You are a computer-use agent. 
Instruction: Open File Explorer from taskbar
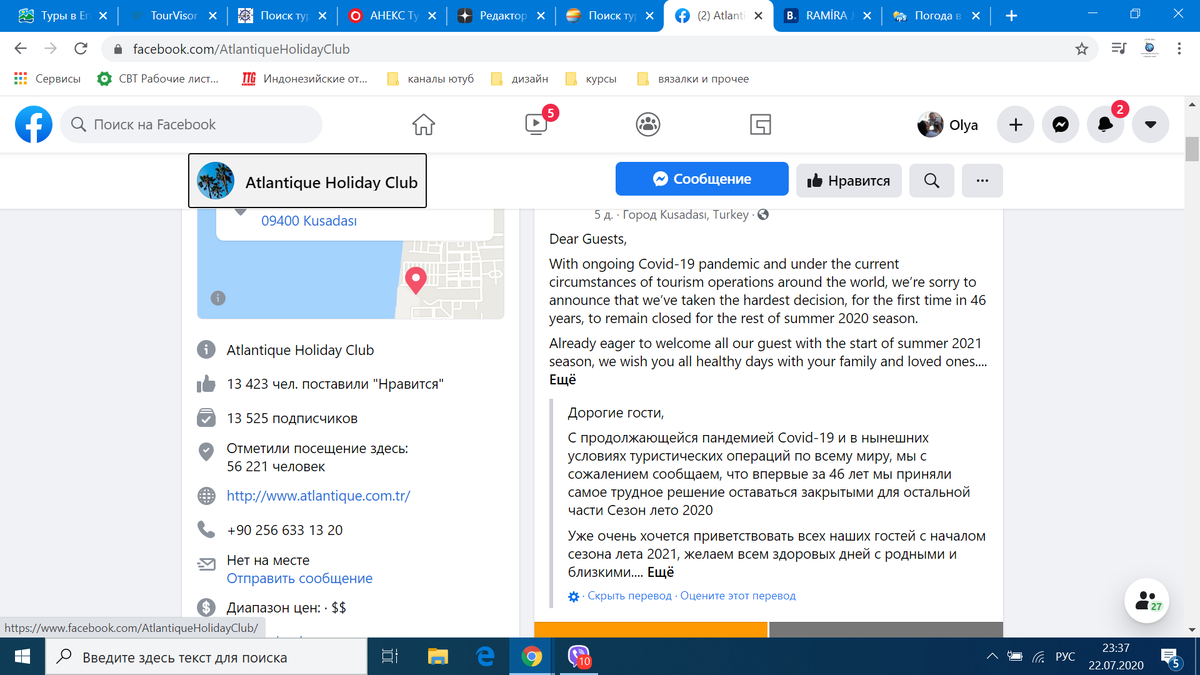(438, 656)
